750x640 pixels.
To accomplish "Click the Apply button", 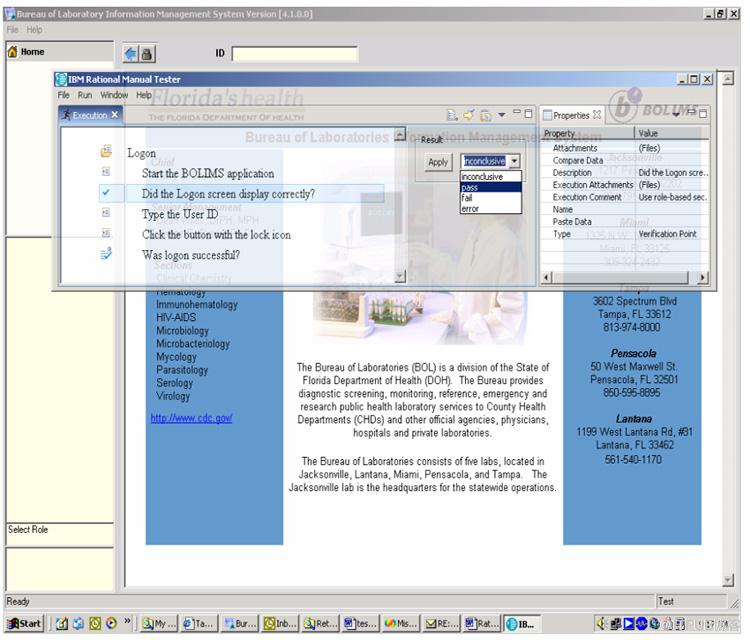I will pyautogui.click(x=438, y=162).
